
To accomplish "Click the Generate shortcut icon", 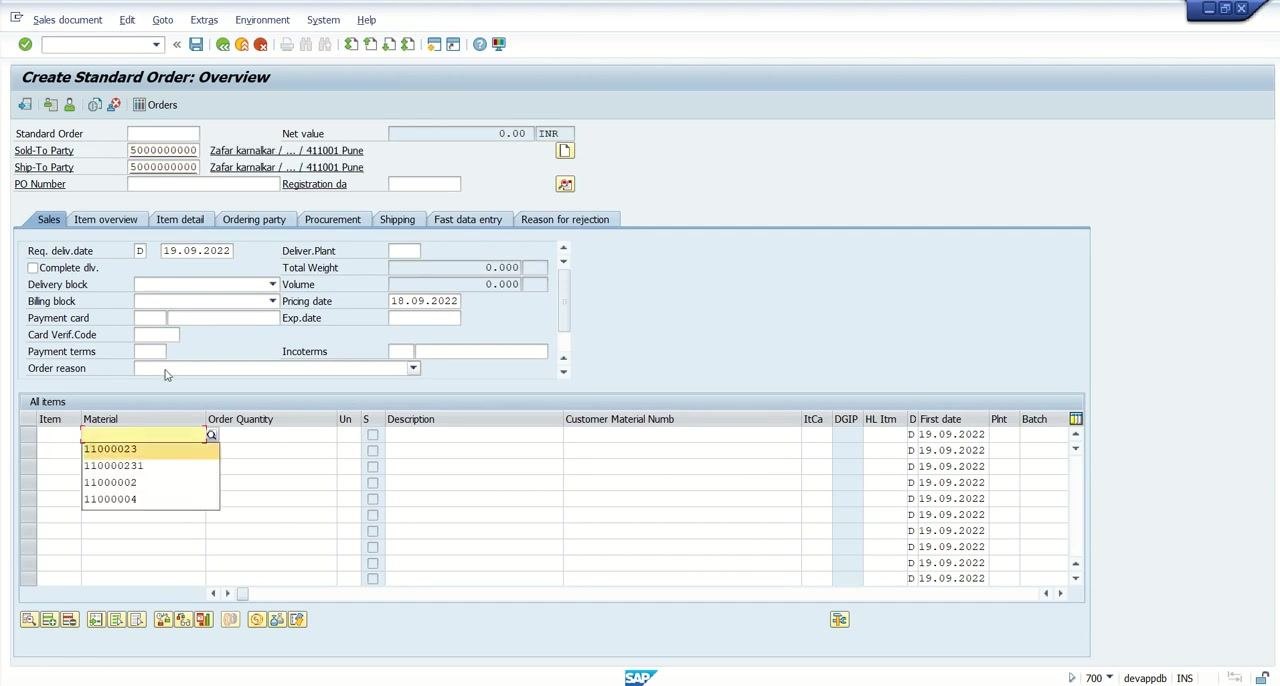I will 453,44.
